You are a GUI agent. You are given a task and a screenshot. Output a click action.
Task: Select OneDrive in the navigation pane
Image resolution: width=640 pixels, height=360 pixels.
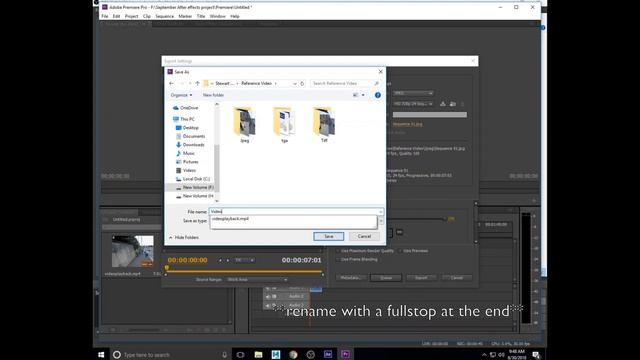tap(185, 108)
